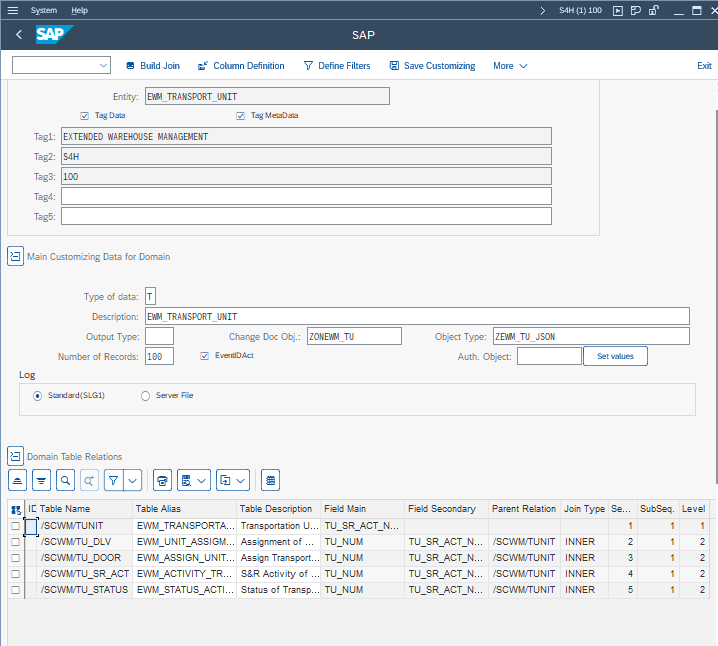This screenshot has width=718, height=646.
Task: Sort the relations table descending
Action: 41,480
